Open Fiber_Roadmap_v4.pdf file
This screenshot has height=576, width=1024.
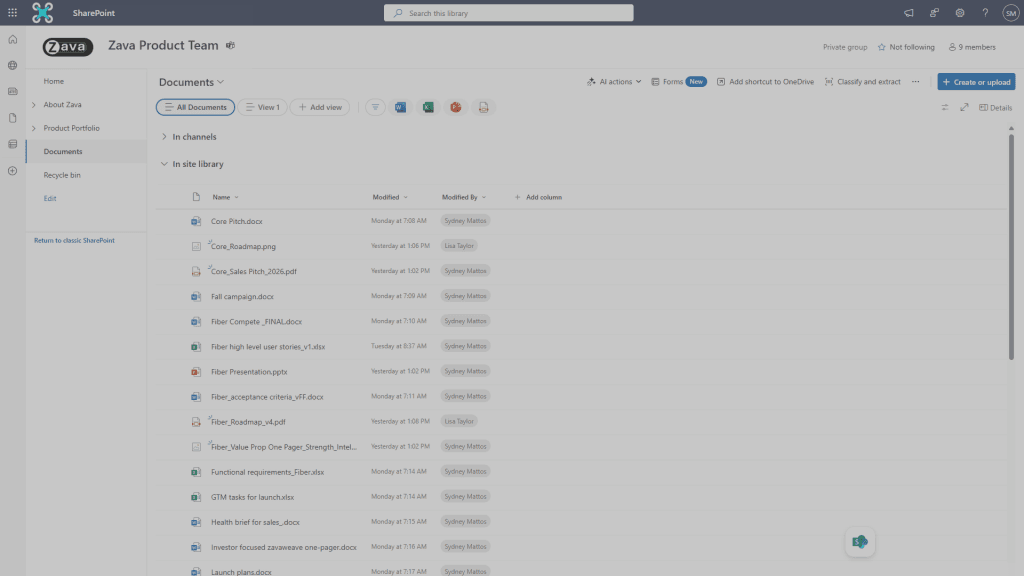pos(248,422)
